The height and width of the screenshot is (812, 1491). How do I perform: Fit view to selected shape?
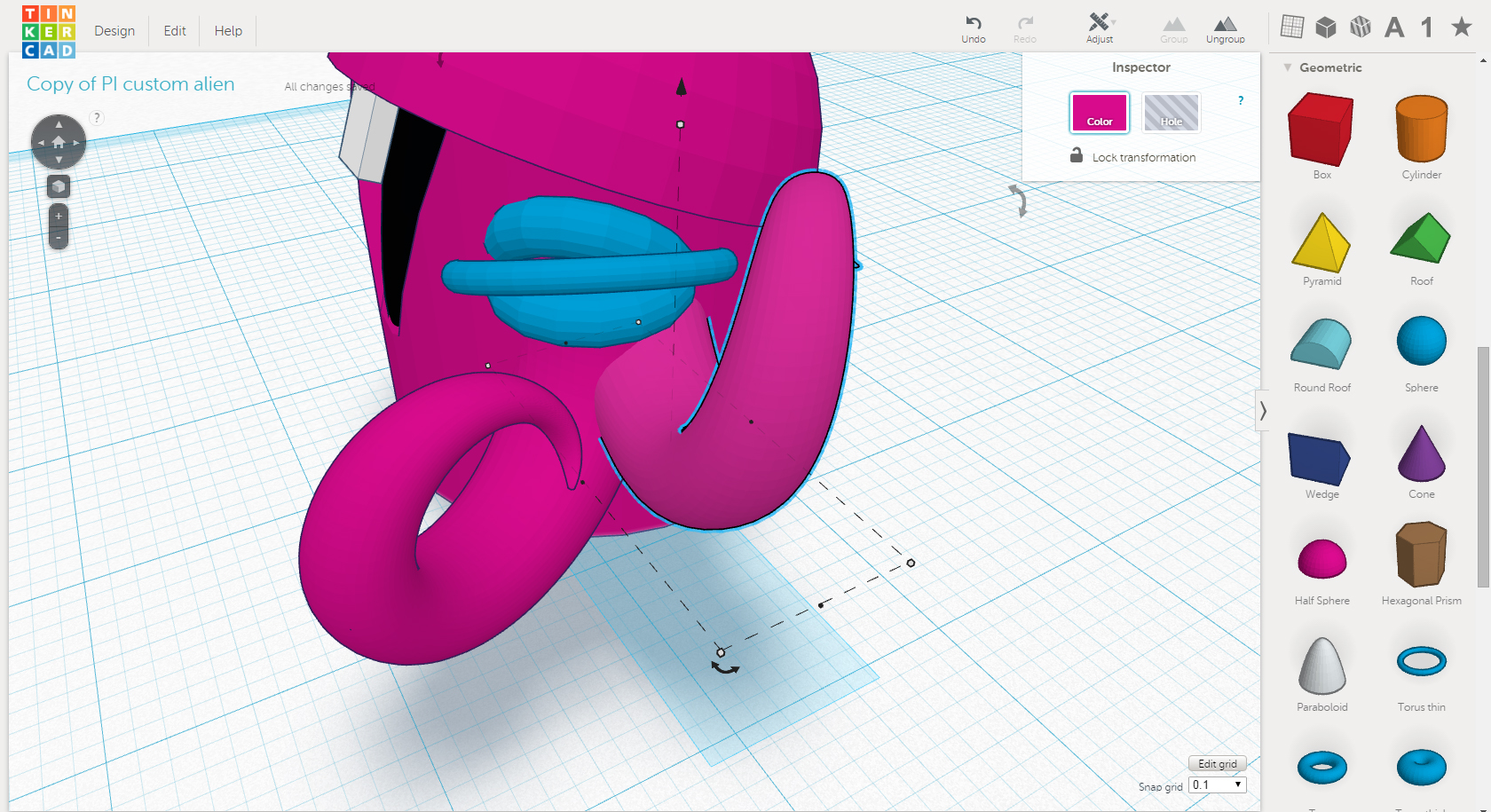tap(59, 186)
